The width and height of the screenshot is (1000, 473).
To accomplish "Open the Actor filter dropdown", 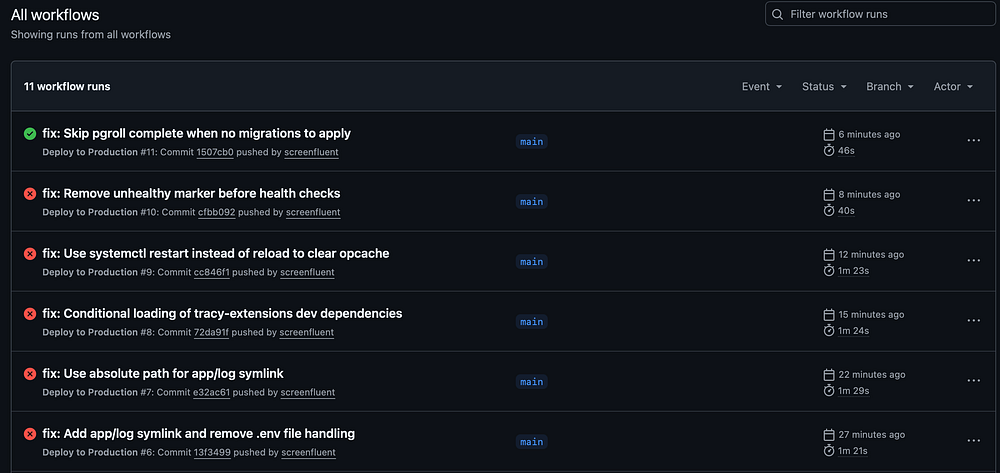I will [953, 87].
